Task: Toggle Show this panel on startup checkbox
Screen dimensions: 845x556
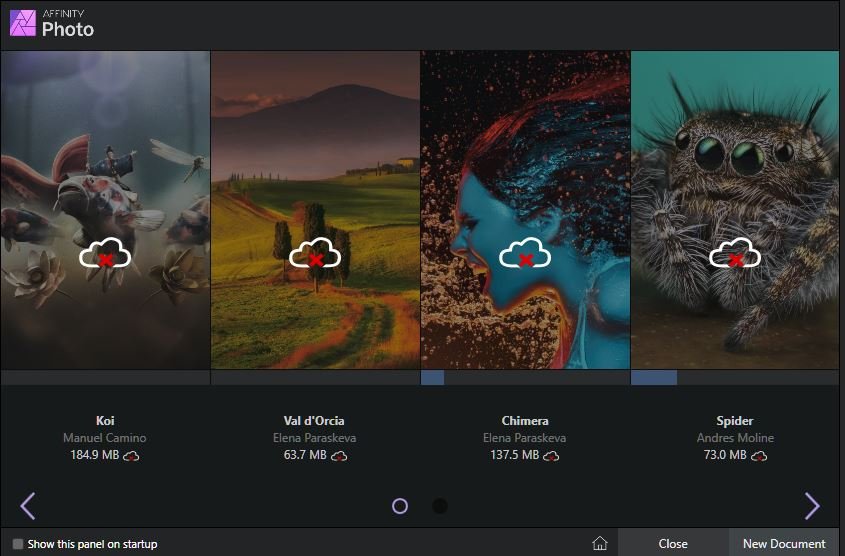Action: point(18,544)
